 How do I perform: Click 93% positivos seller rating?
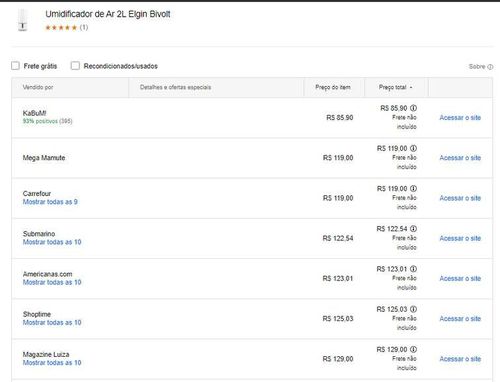40,121
